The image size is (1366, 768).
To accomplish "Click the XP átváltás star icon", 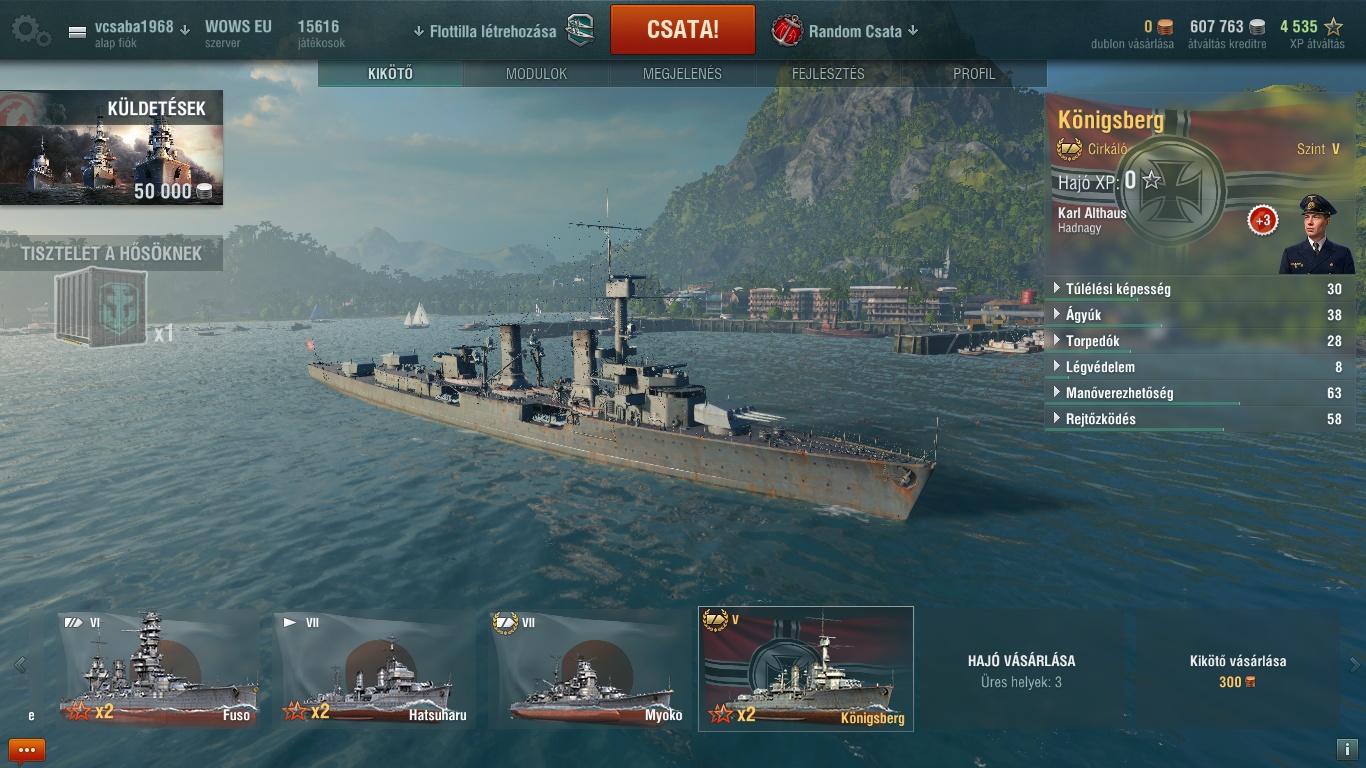I will 1333,27.
